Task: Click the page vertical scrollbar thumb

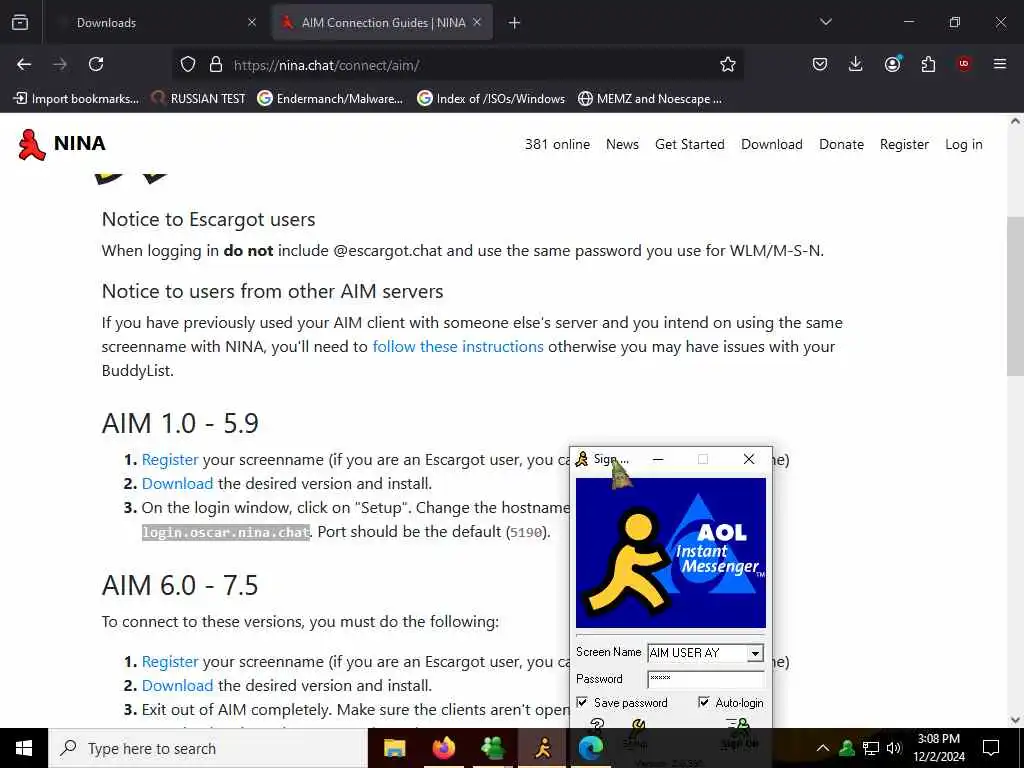Action: (1016, 296)
